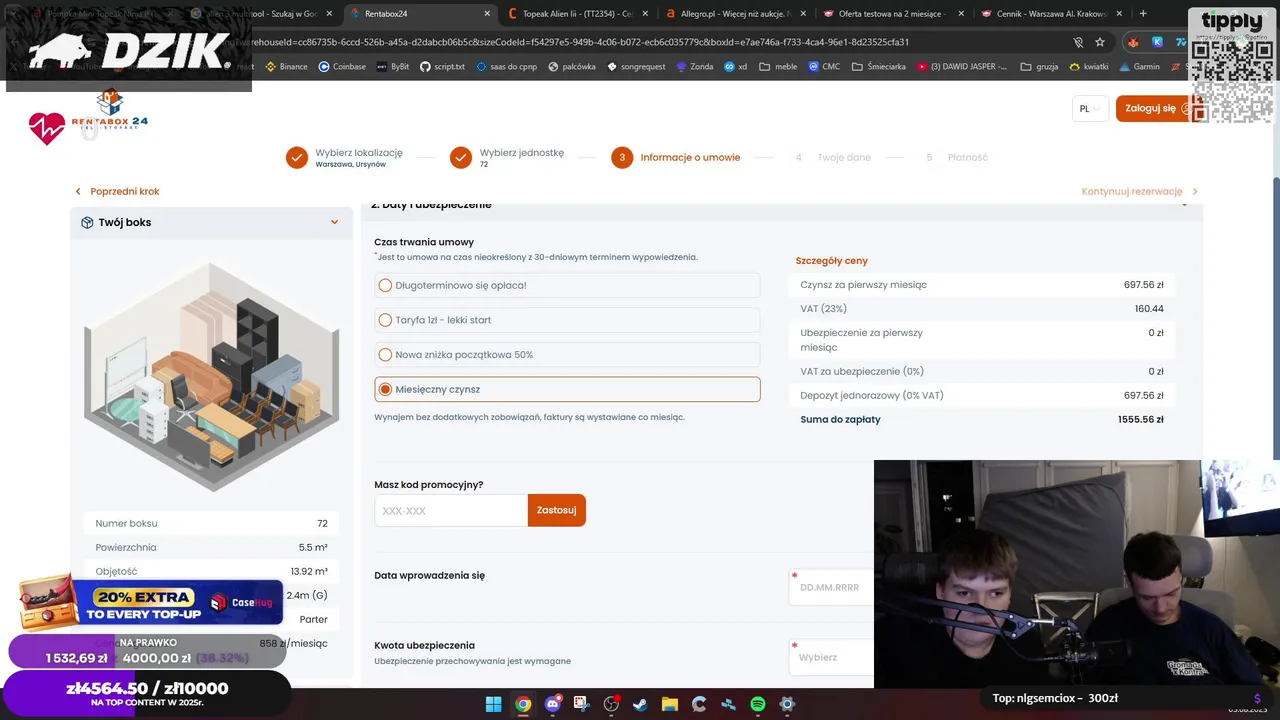Select step 4 'Twoje dane'
This screenshot has height=720, width=1280.
click(x=833, y=157)
